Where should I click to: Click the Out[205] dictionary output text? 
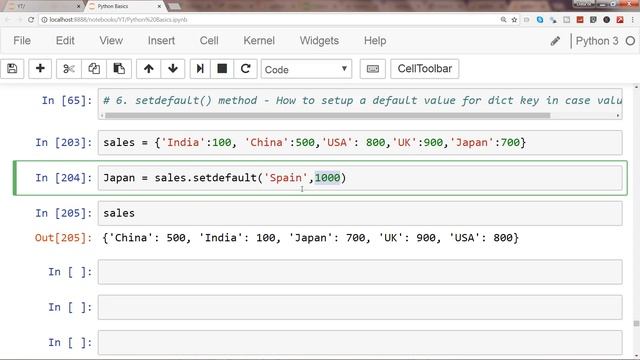click(x=311, y=238)
